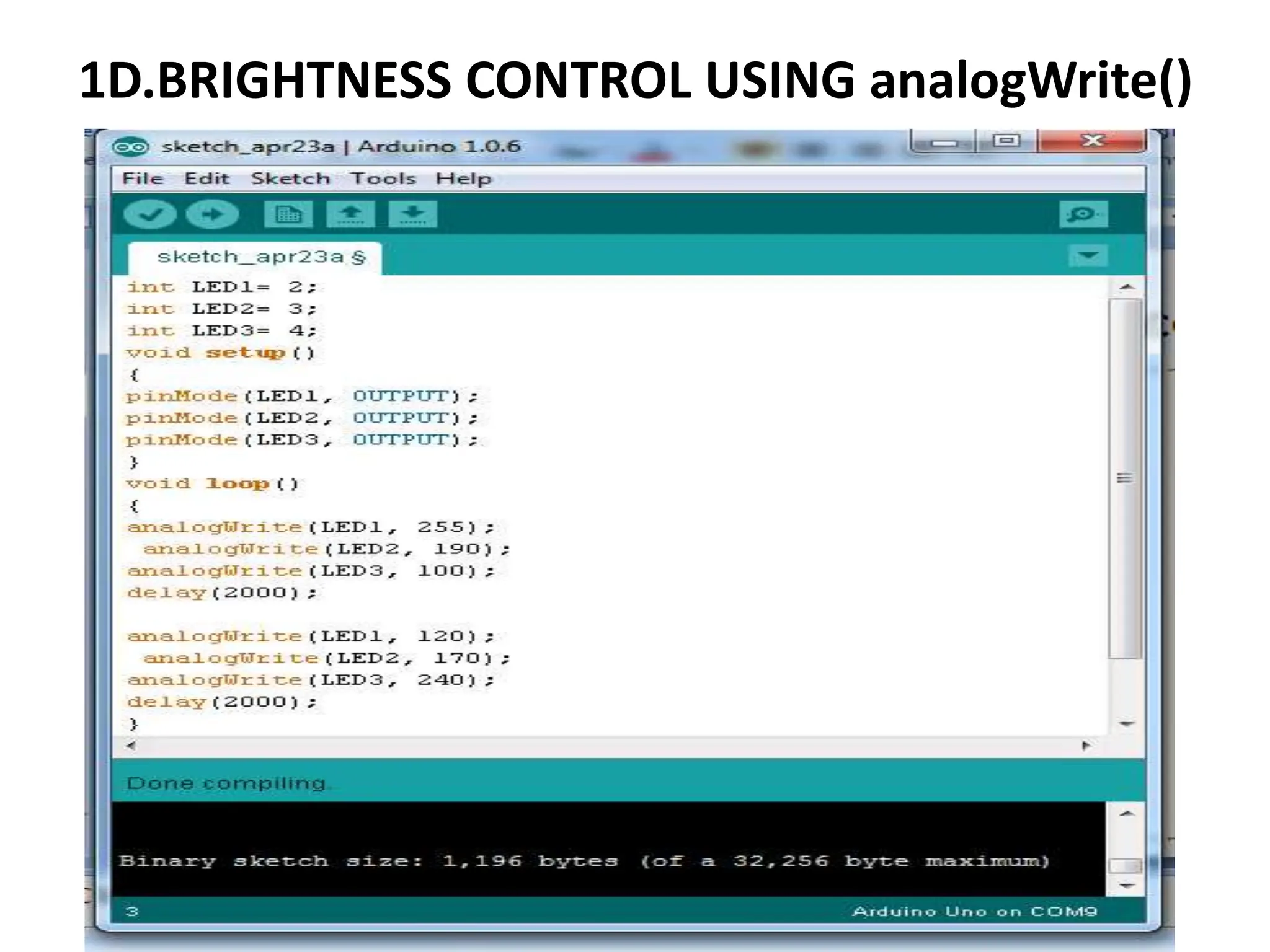Click editor vertical scrollbar up arrow
Screen dimensions: 1270x952
pyautogui.click(x=1126, y=288)
